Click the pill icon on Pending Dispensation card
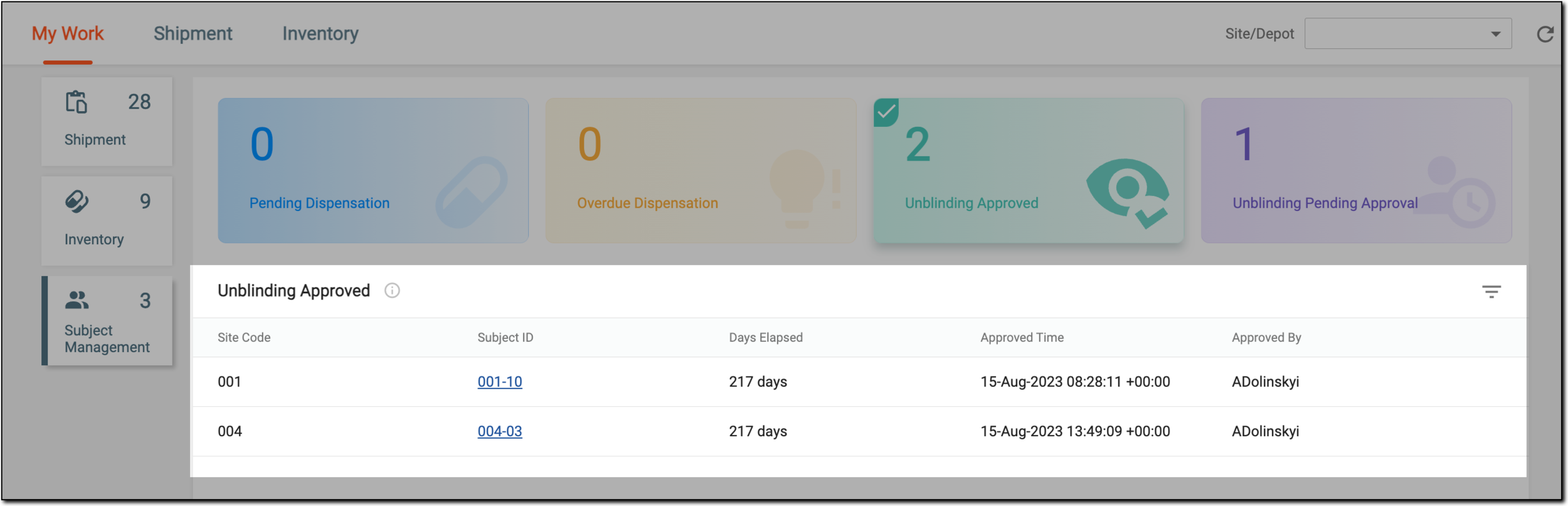1568x506 pixels. pos(472,192)
